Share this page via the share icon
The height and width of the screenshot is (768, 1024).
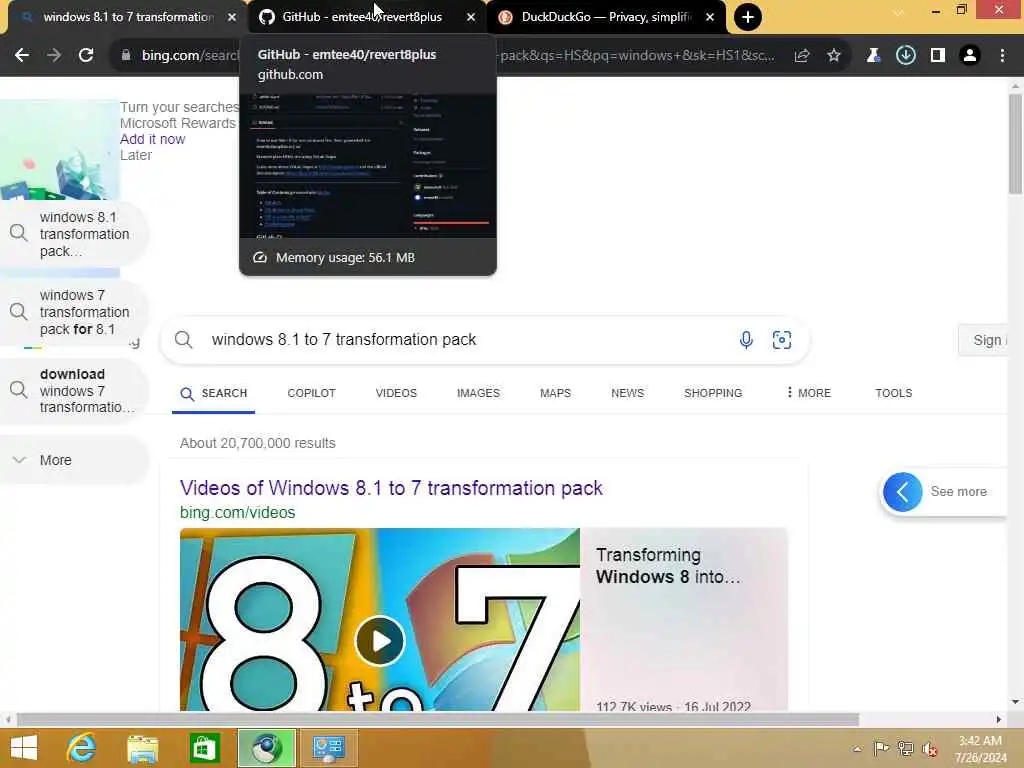[802, 56]
